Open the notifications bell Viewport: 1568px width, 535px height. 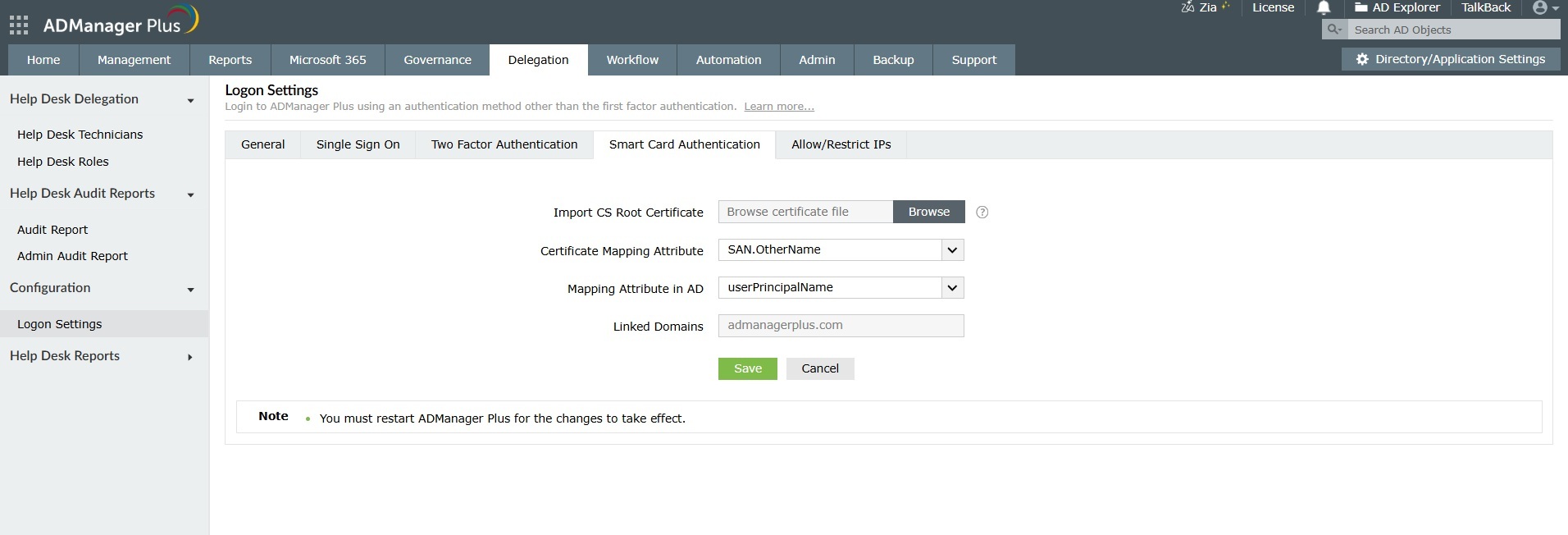coord(1324,8)
